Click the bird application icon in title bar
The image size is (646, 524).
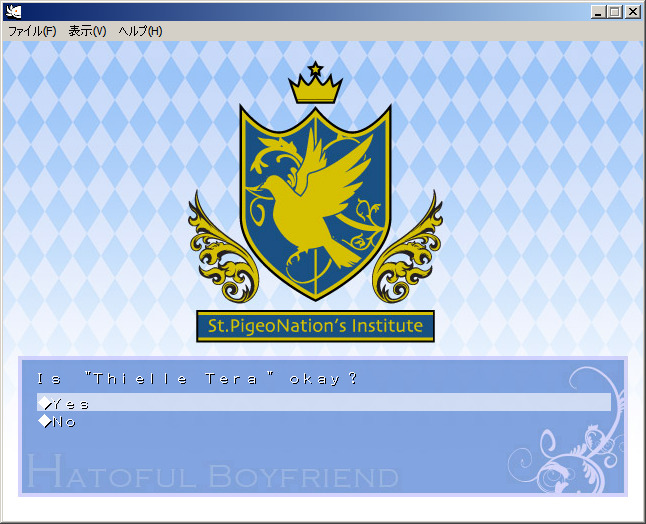point(14,12)
